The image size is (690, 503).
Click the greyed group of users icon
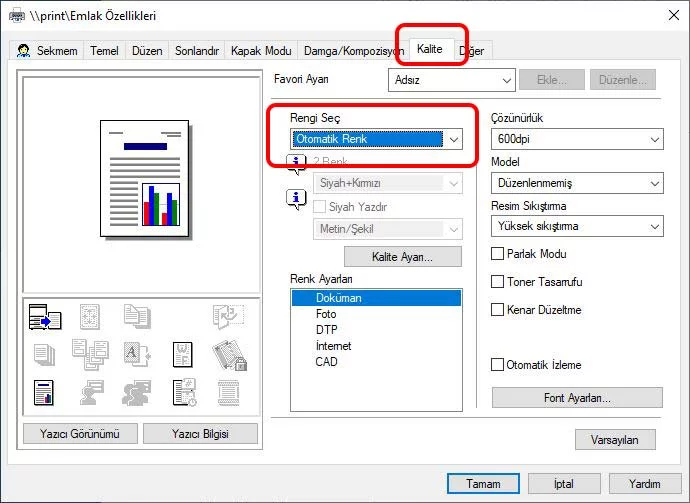tap(136, 393)
